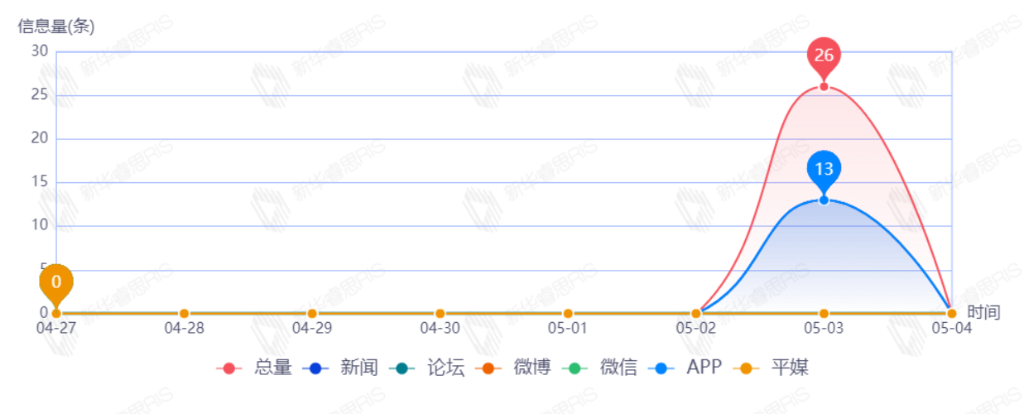Click the orange data point at 04-28
Viewport: 1024px width, 414px height.
184,314
